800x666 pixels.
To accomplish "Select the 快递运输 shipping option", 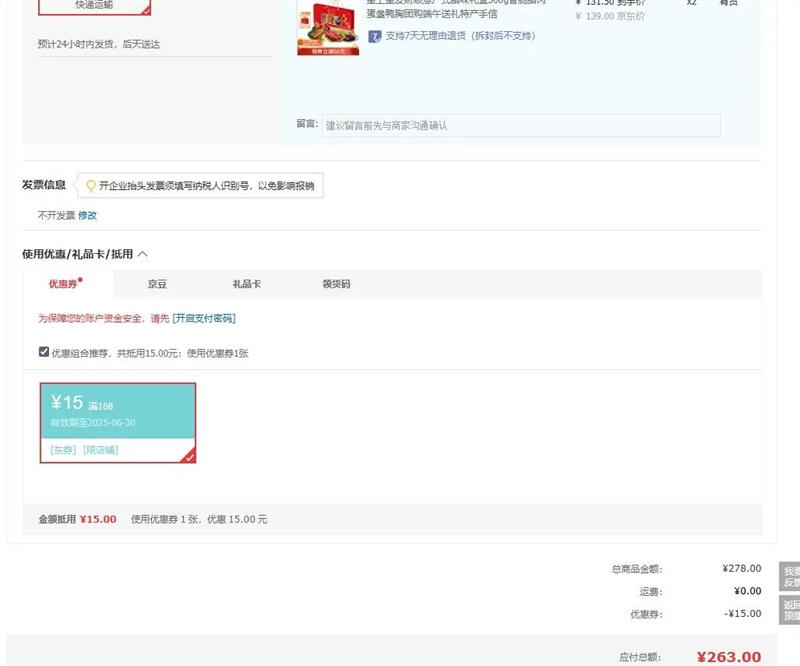I will click(94, 6).
